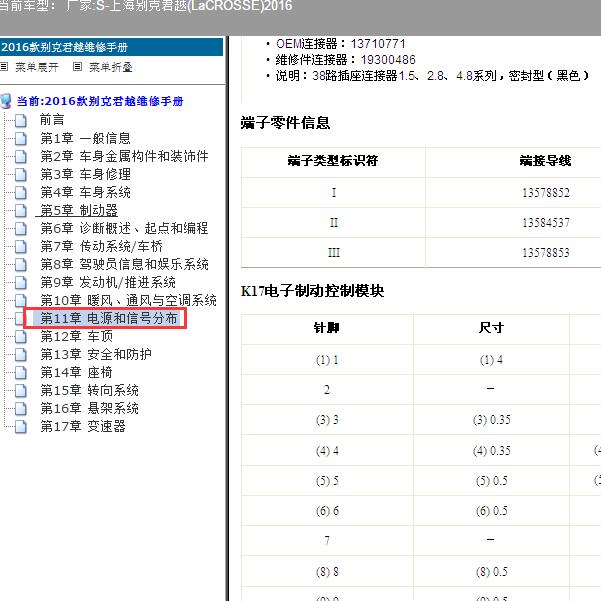Click terminal part number 13578853
The height and width of the screenshot is (601, 601).
(546, 253)
